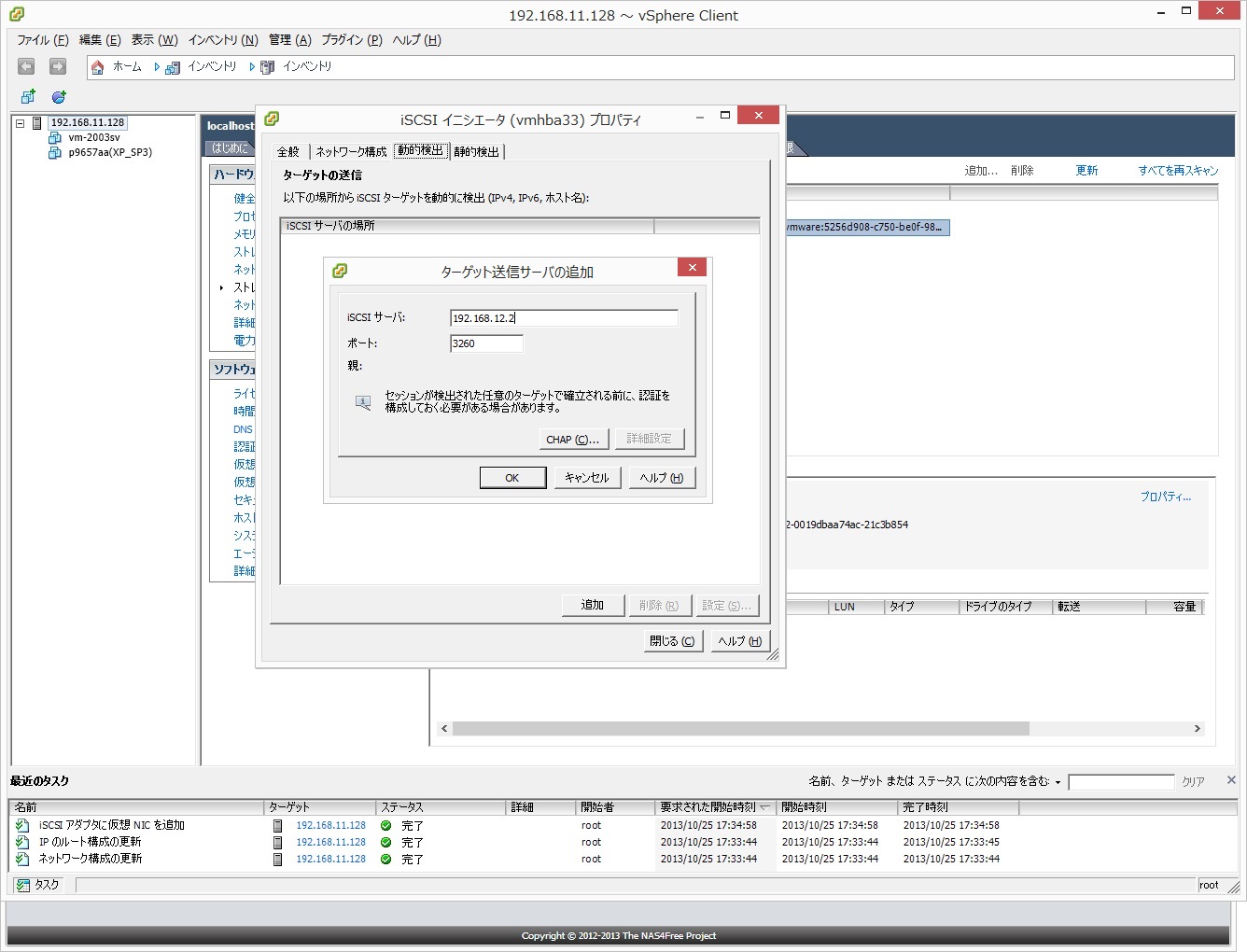Click 追加 button in iSCSI properties dialog
This screenshot has height=952, width=1247.
[593, 605]
